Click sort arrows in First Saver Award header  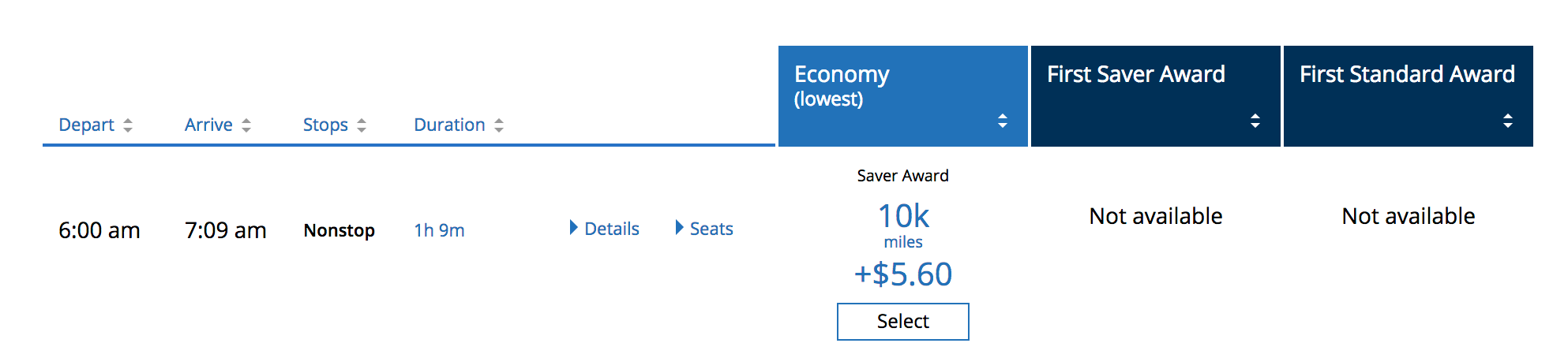(1255, 121)
